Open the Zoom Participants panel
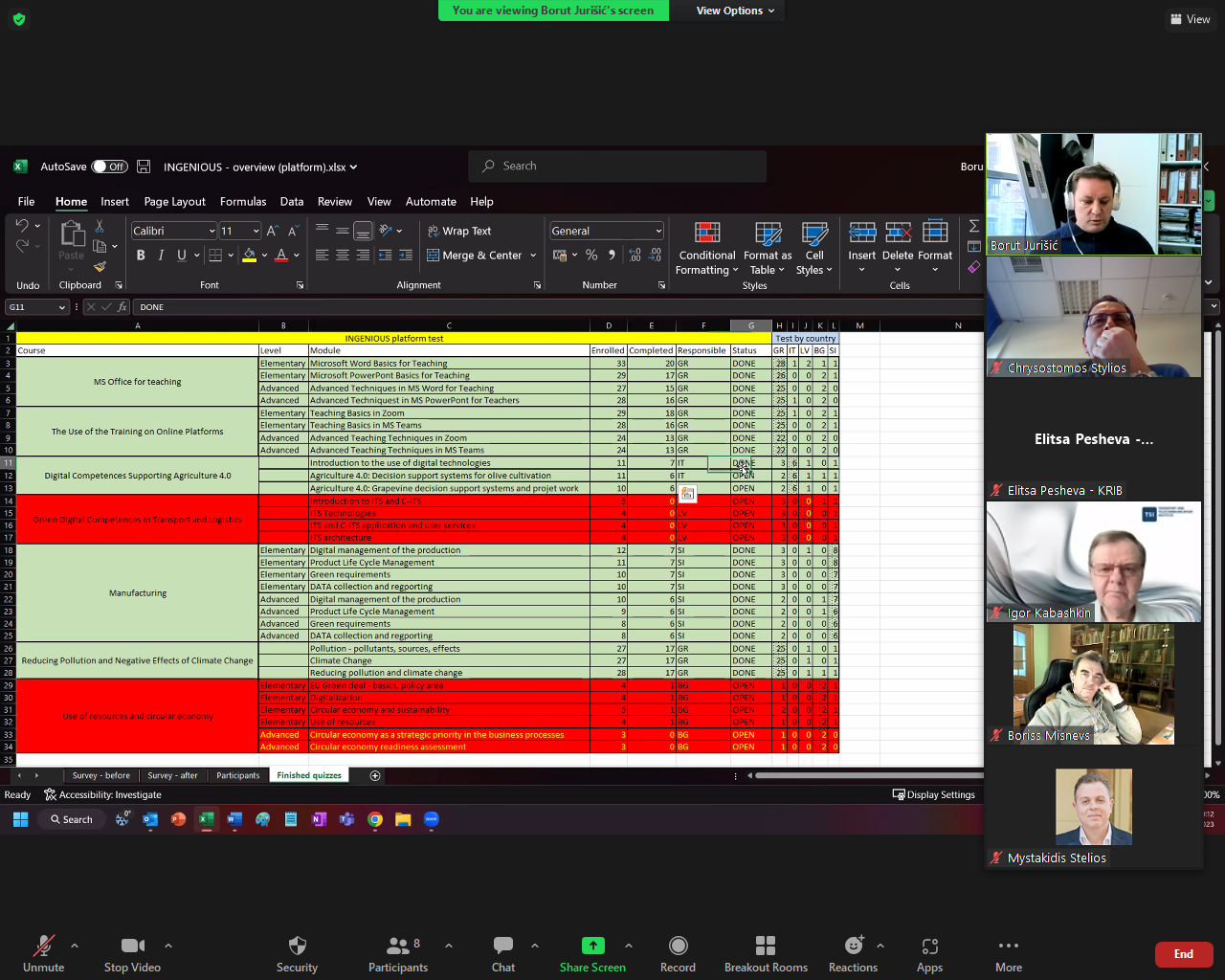Viewport: 1225px width, 980px height. pyautogui.click(x=398, y=953)
